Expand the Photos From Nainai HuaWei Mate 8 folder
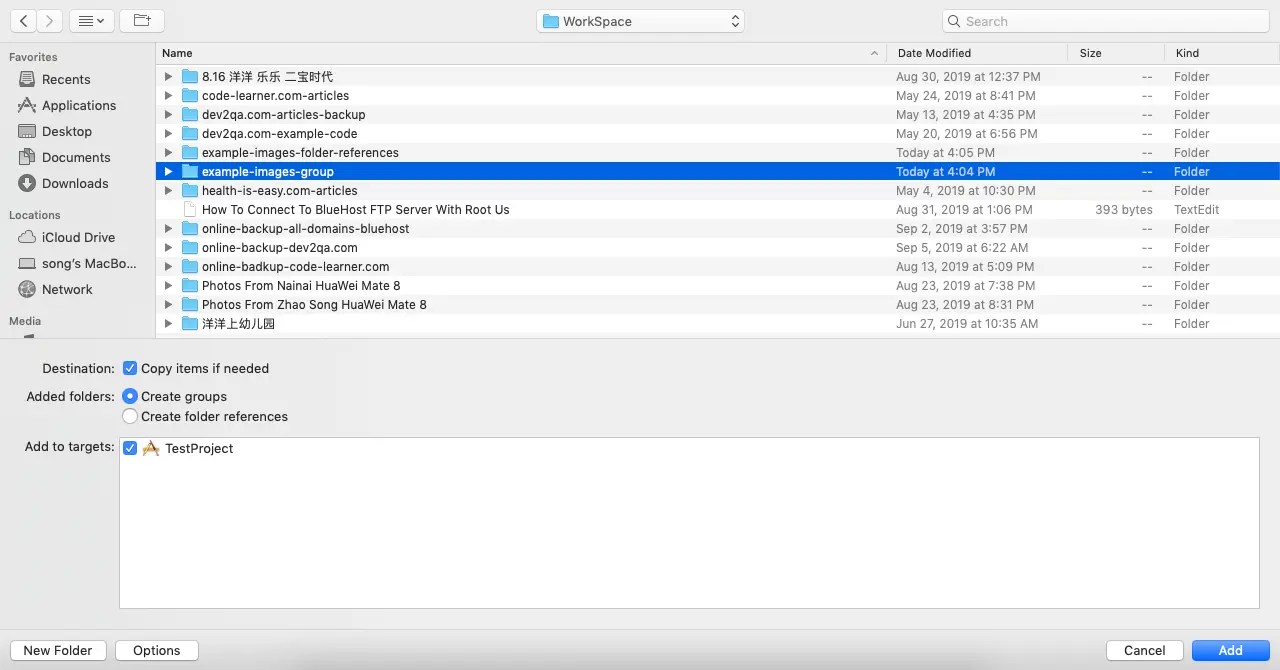 [168, 285]
